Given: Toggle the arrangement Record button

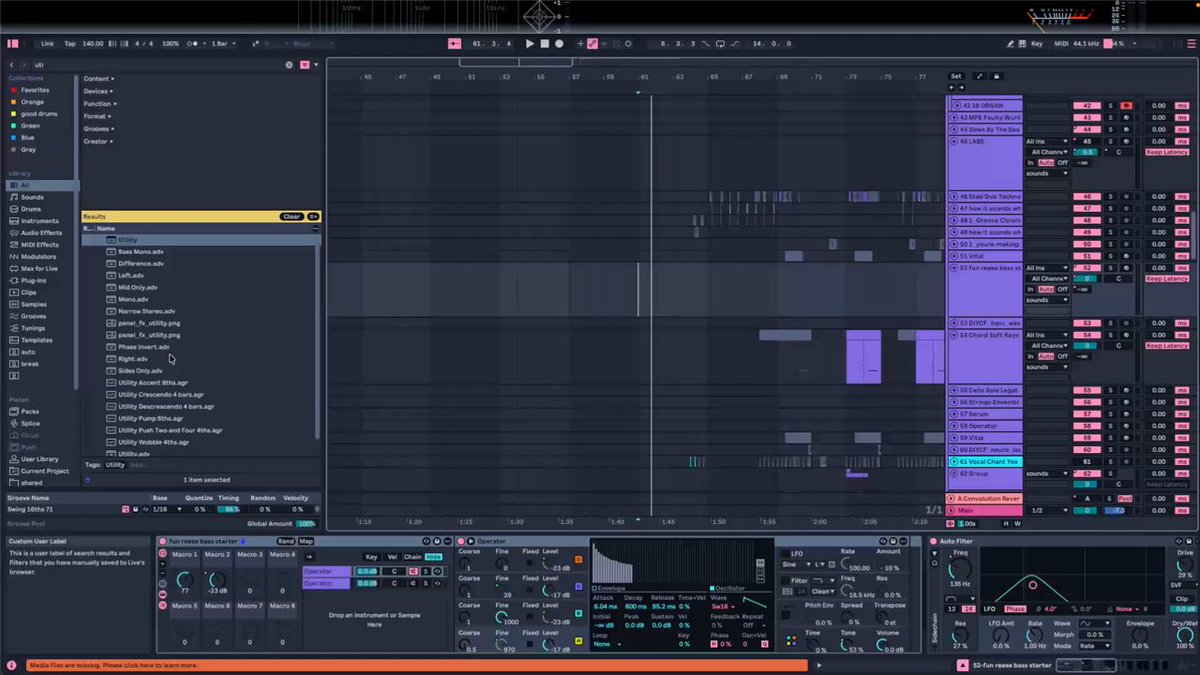Looking at the screenshot, I should point(559,44).
